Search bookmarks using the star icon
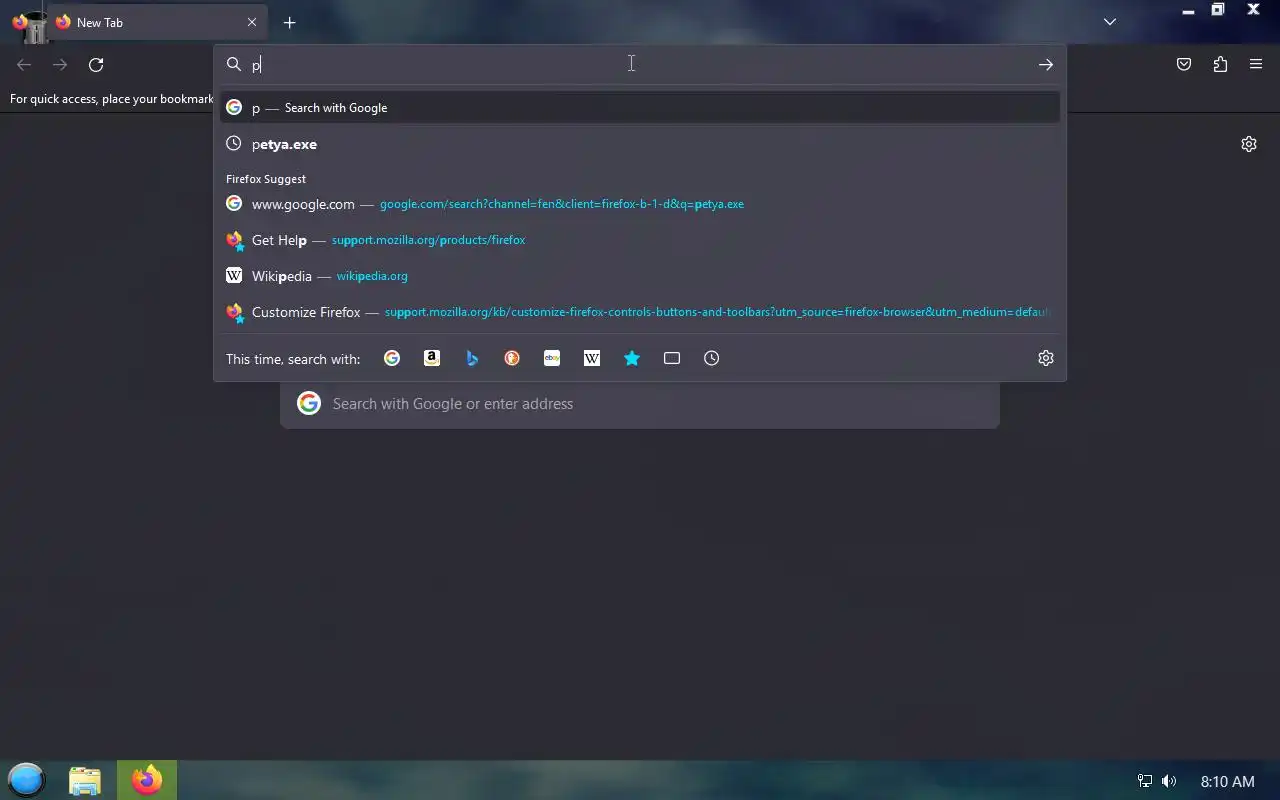 632,358
